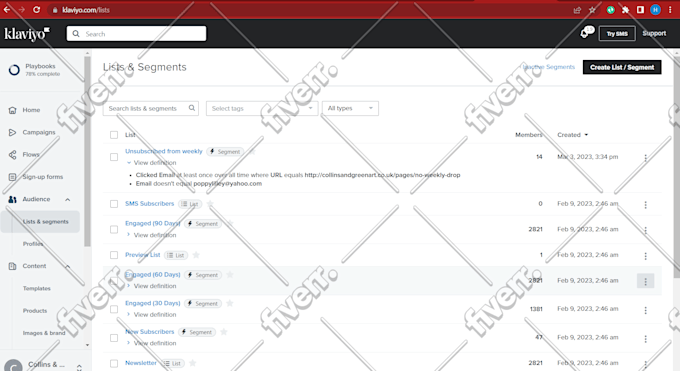Bookmark this page with star icon
The width and height of the screenshot is (680, 371).
click(x=592, y=10)
